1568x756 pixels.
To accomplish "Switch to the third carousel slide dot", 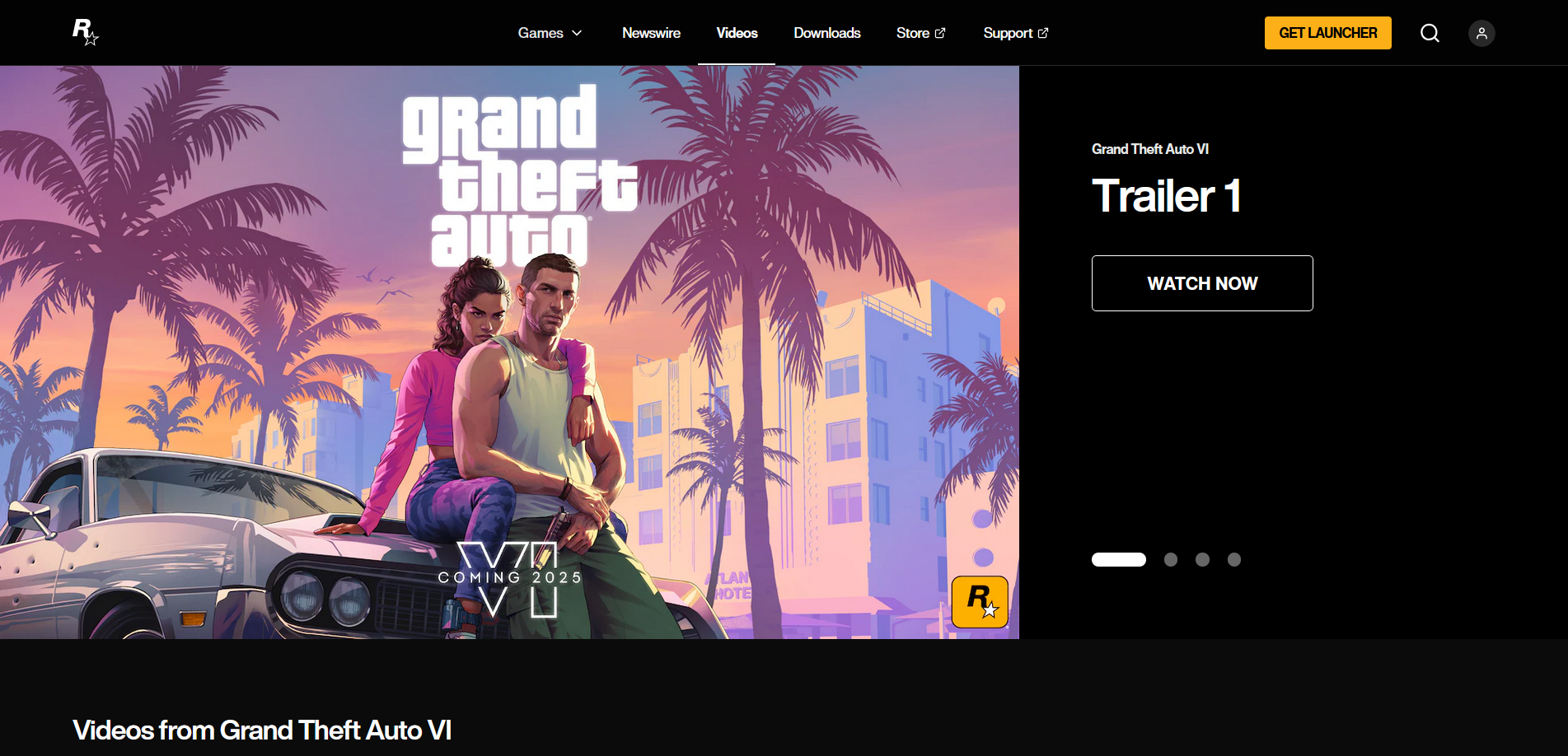I will coord(1202,559).
